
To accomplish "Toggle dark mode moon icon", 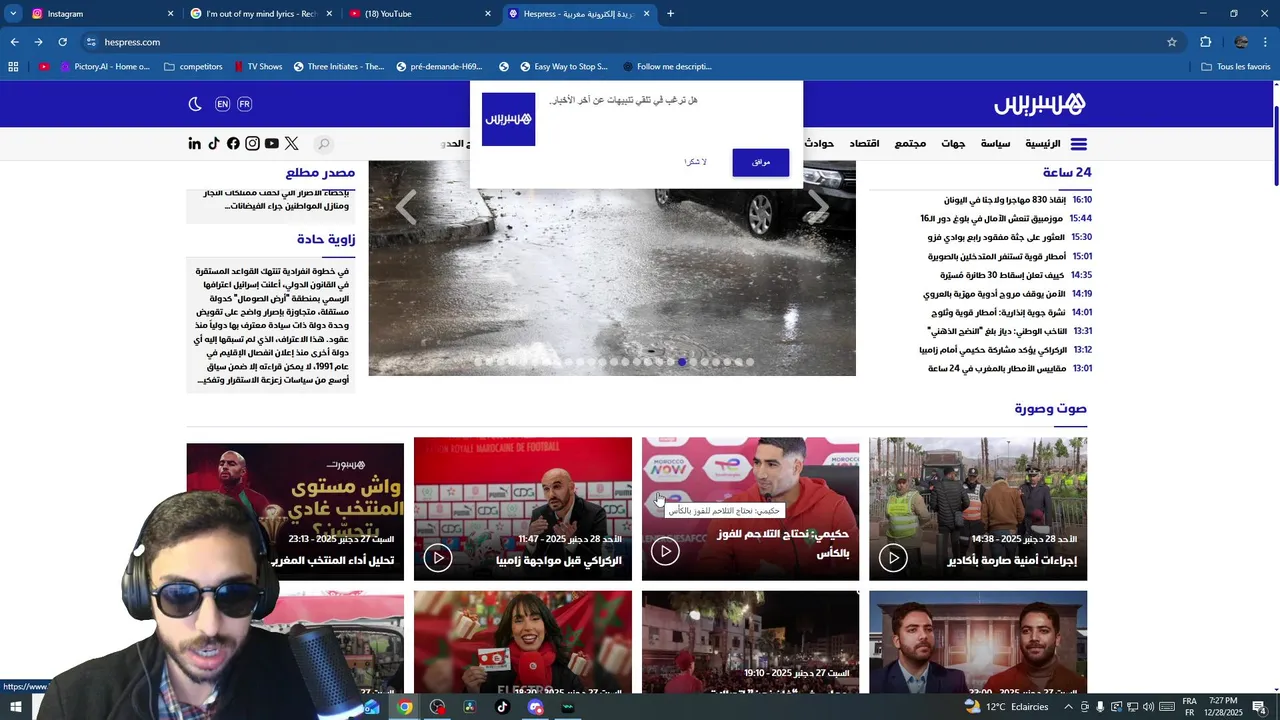I will (195, 104).
